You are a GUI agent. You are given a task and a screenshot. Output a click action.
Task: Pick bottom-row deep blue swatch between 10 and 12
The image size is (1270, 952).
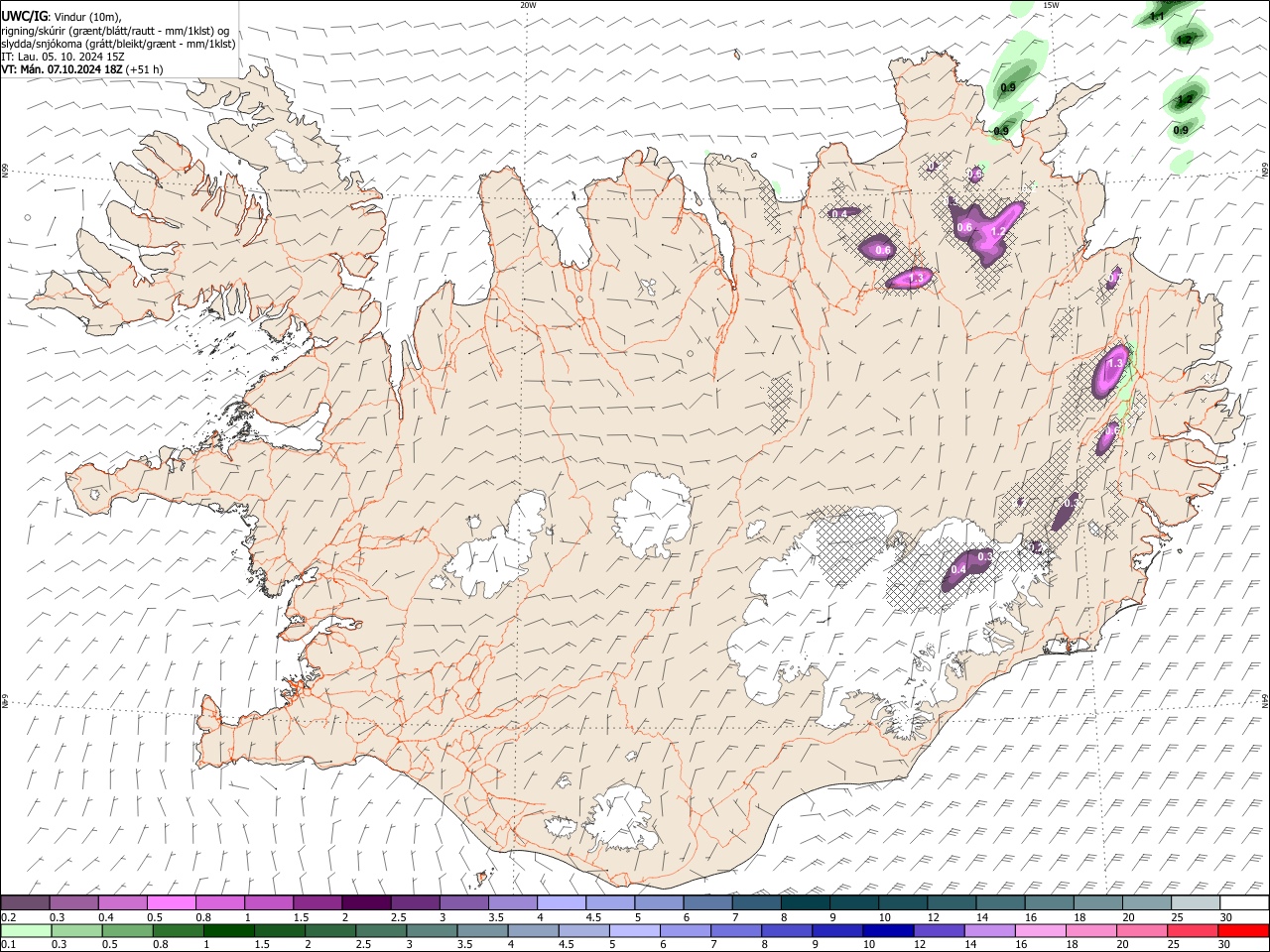(889, 930)
